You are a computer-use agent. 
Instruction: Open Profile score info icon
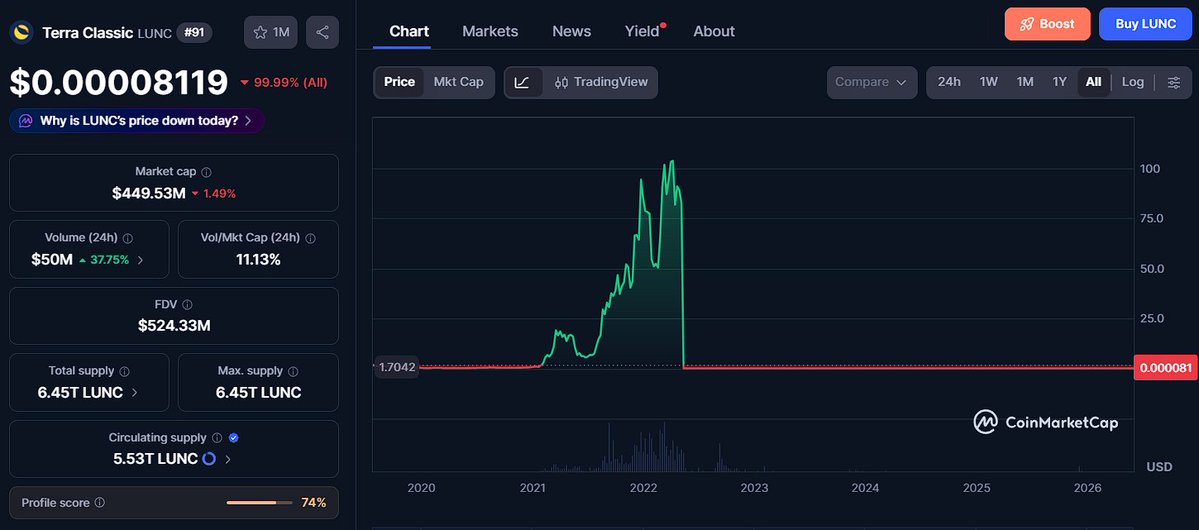pos(99,503)
